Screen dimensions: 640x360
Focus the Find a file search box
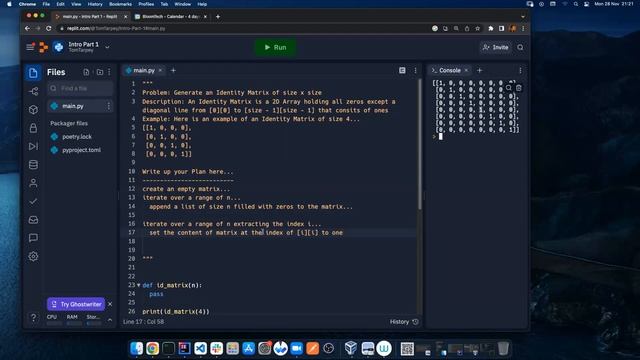tap(80, 88)
